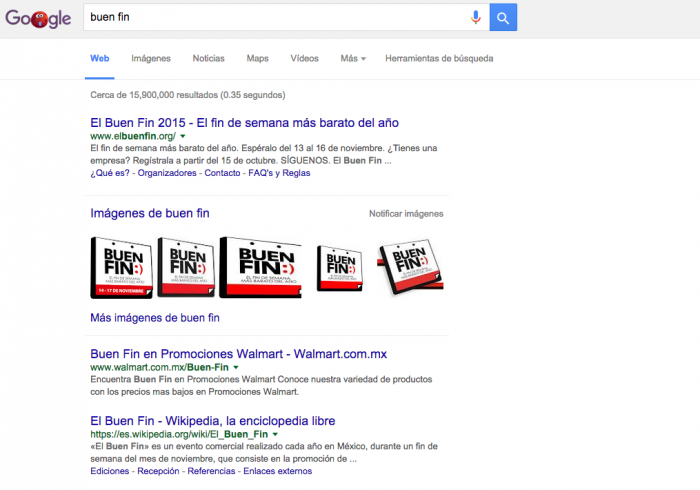Expand arrow beside the Wikipedia URL

tap(276, 435)
